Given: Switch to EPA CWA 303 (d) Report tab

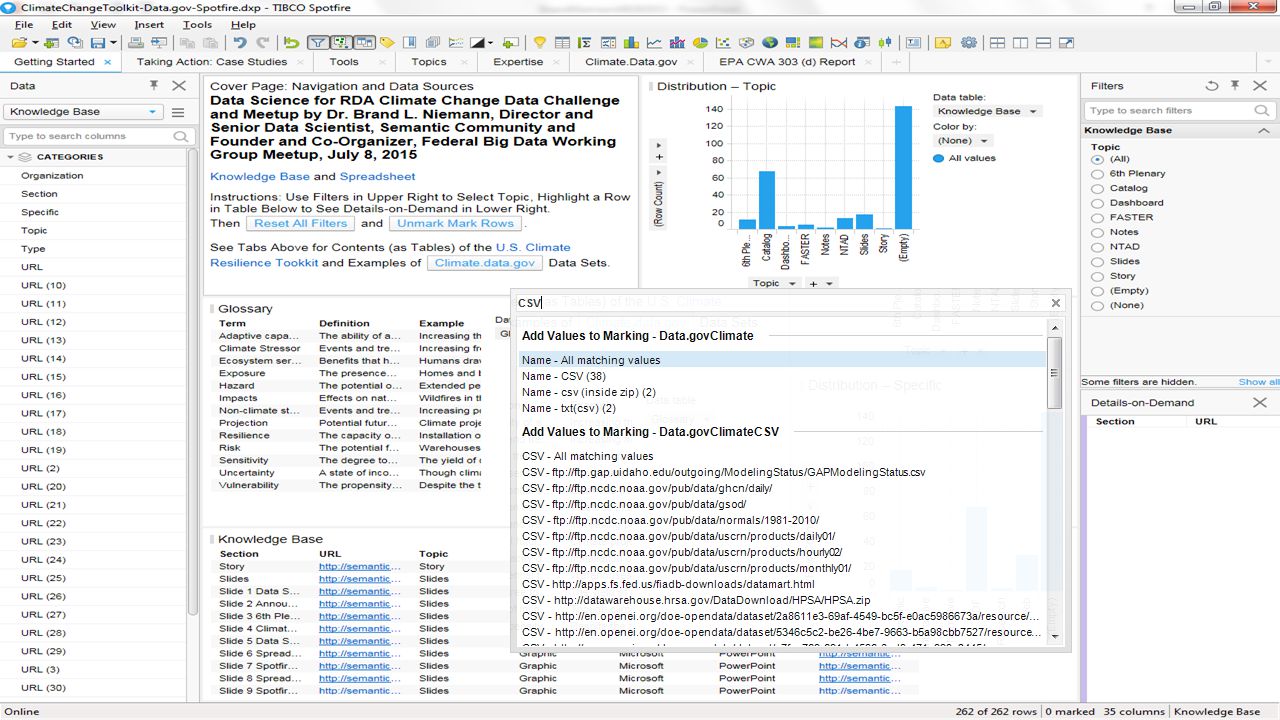Looking at the screenshot, I should point(787,62).
